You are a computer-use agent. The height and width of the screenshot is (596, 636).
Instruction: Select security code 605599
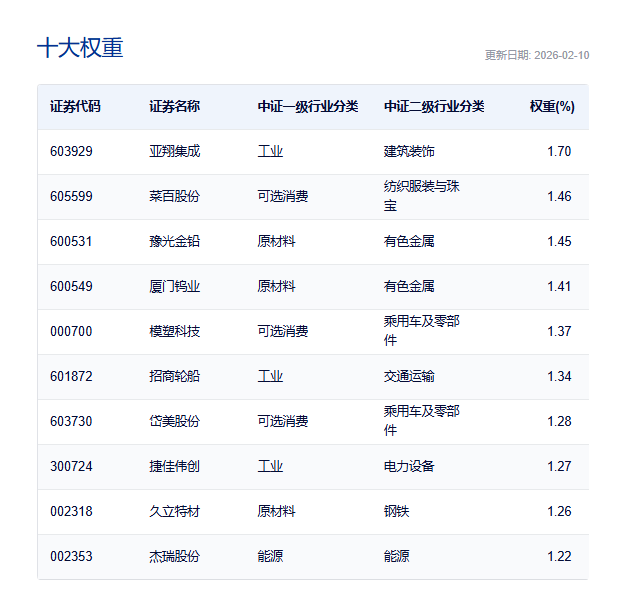pyautogui.click(x=71, y=196)
